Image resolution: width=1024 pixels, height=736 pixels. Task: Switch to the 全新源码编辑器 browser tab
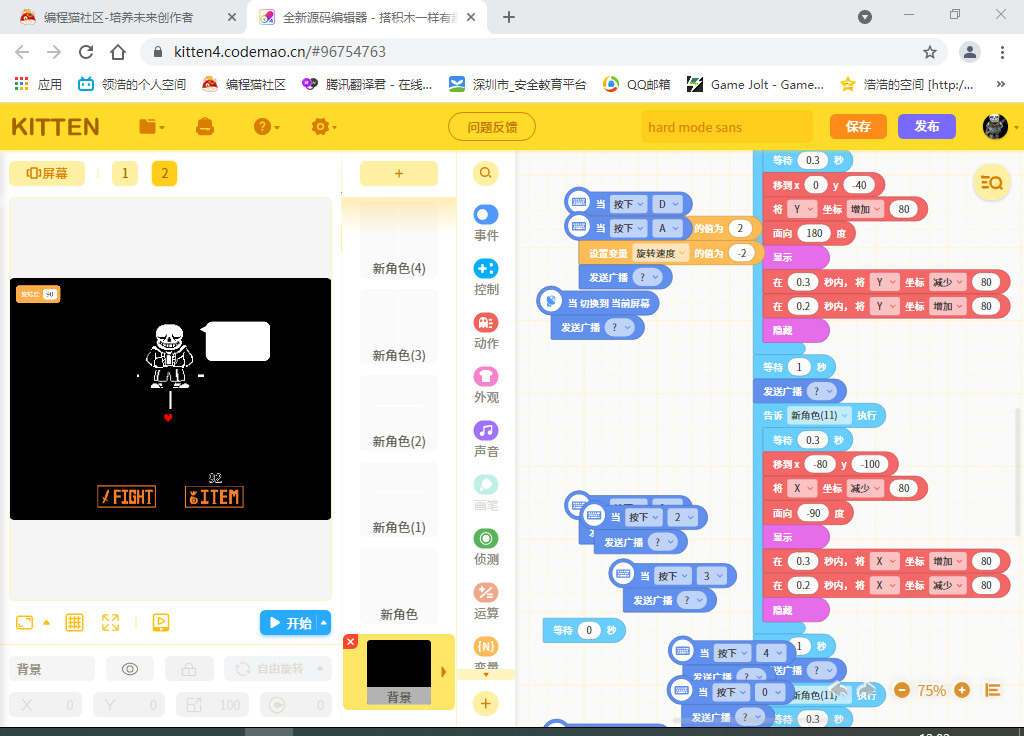click(x=367, y=18)
